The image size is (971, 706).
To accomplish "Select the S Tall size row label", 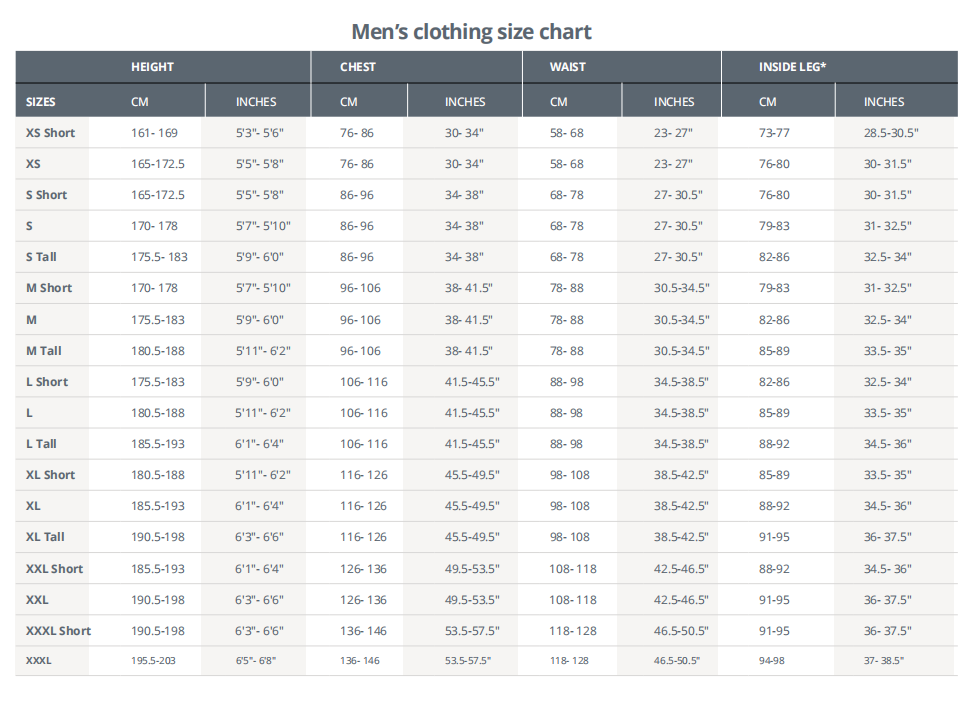I will 41,257.
